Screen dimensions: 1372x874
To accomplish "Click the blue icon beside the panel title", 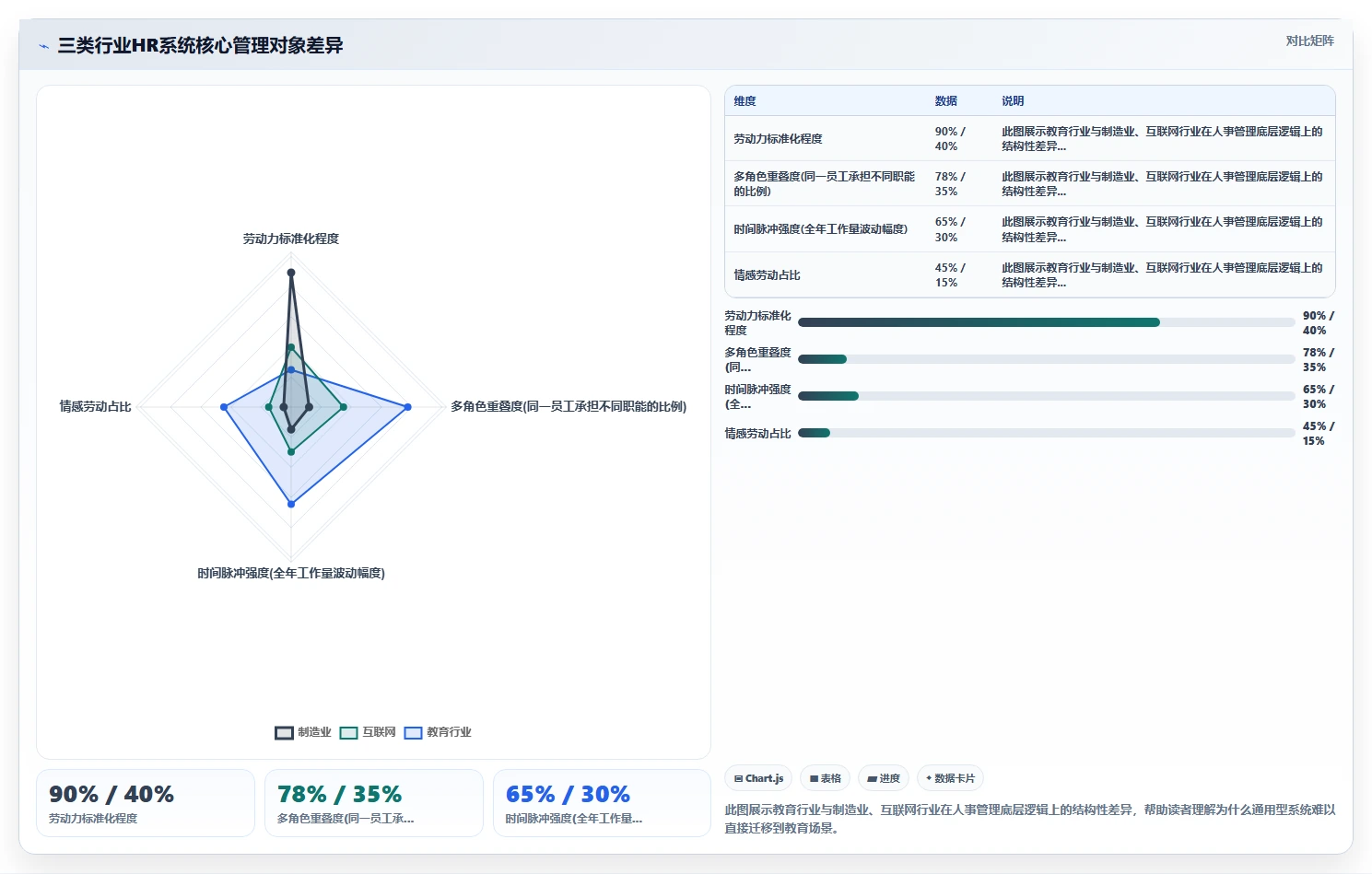I will click(43, 46).
